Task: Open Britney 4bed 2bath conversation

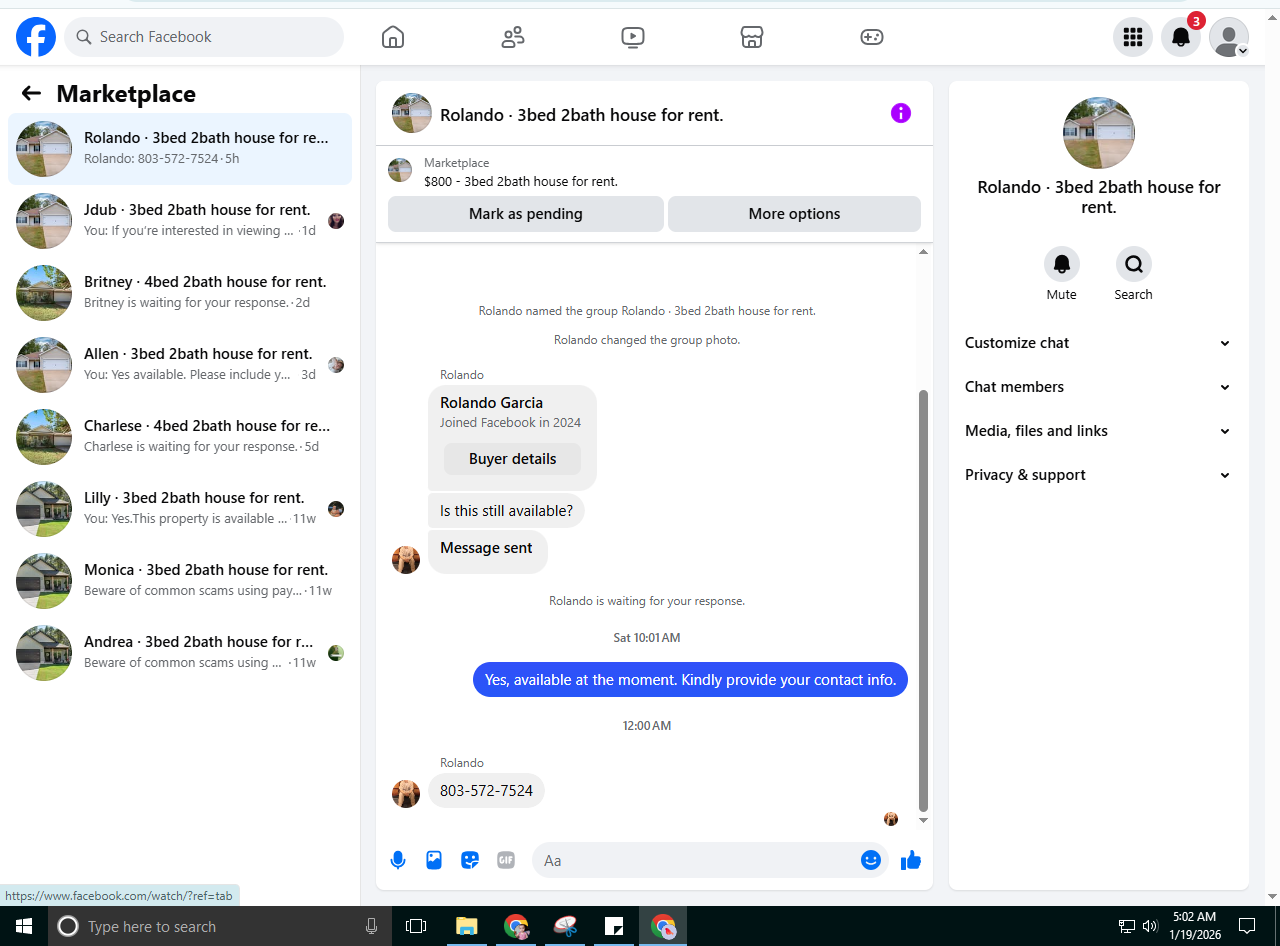Action: [x=180, y=293]
